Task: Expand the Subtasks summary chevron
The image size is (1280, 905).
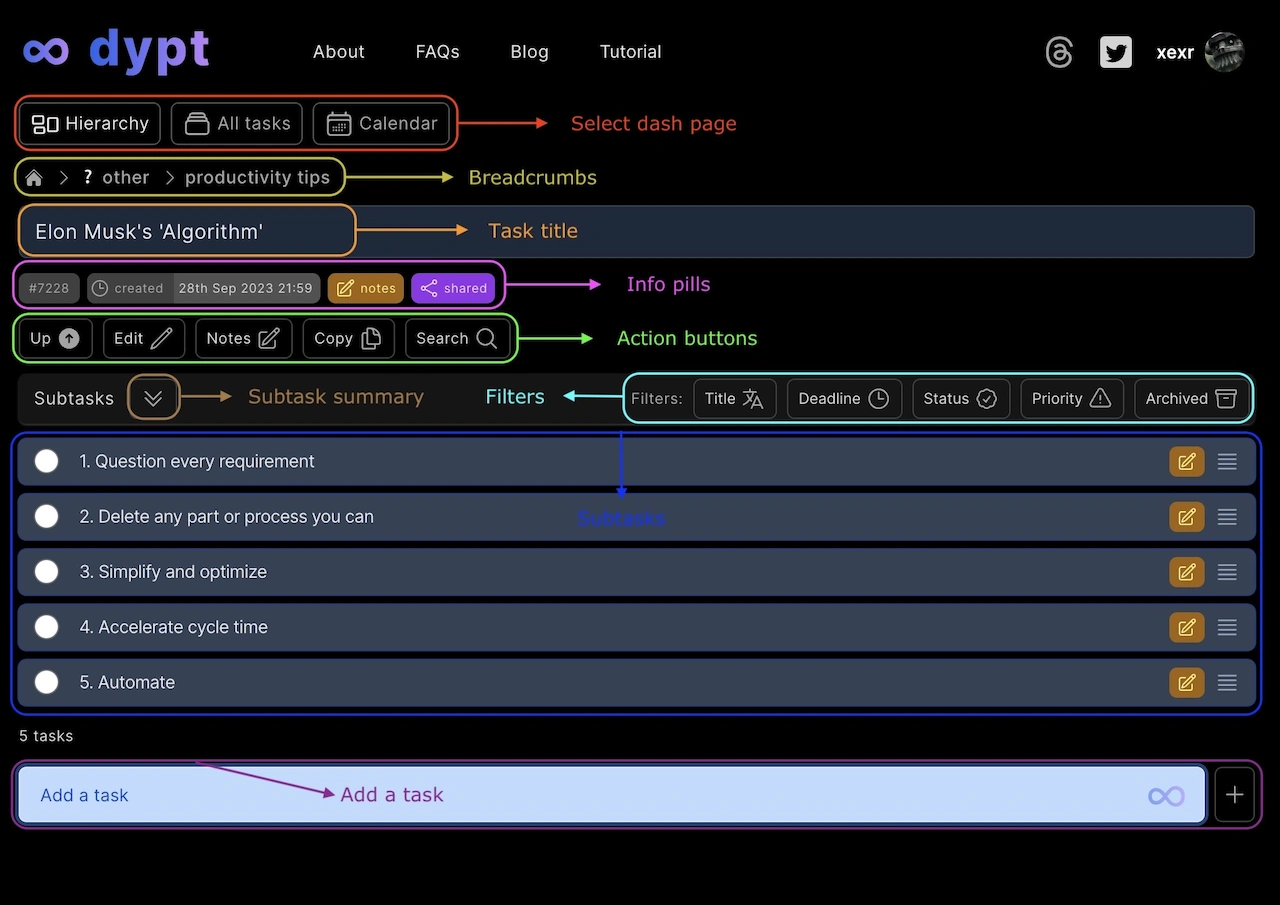Action: click(x=153, y=398)
